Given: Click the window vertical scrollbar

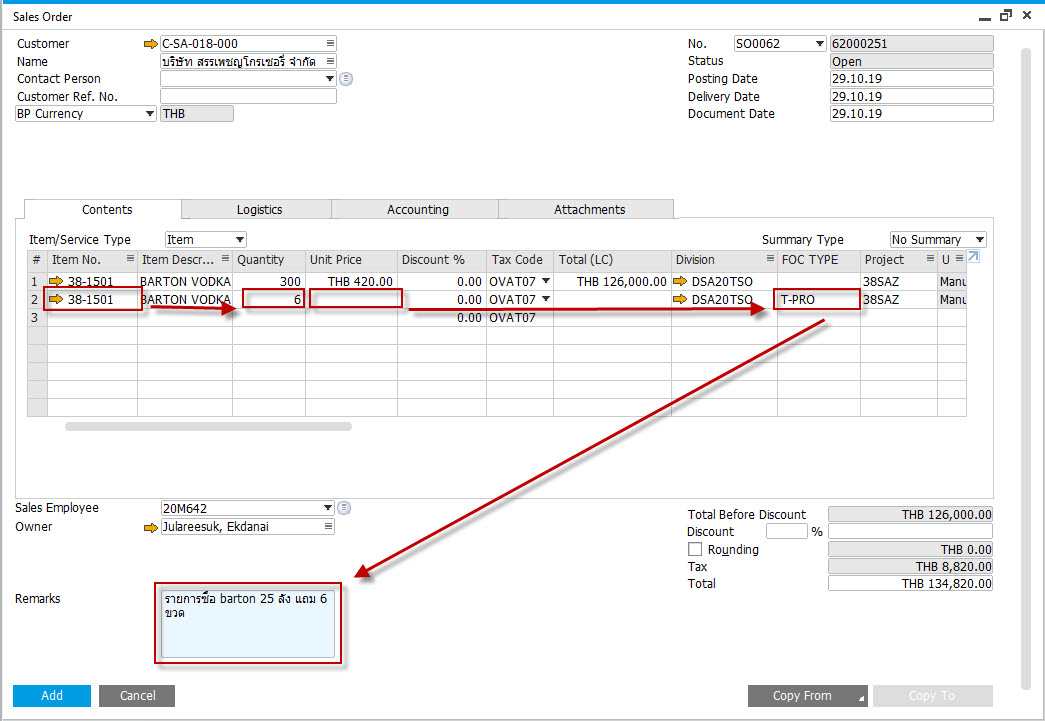Looking at the screenshot, I should tap(1026, 369).
